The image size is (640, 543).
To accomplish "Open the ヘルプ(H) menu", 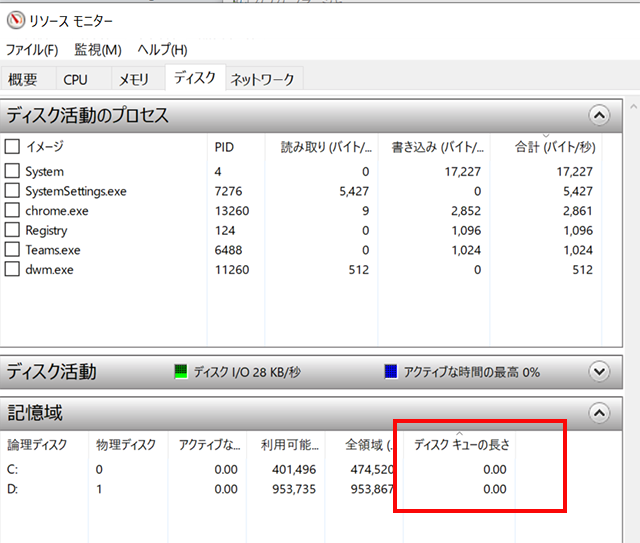I will click(162, 50).
